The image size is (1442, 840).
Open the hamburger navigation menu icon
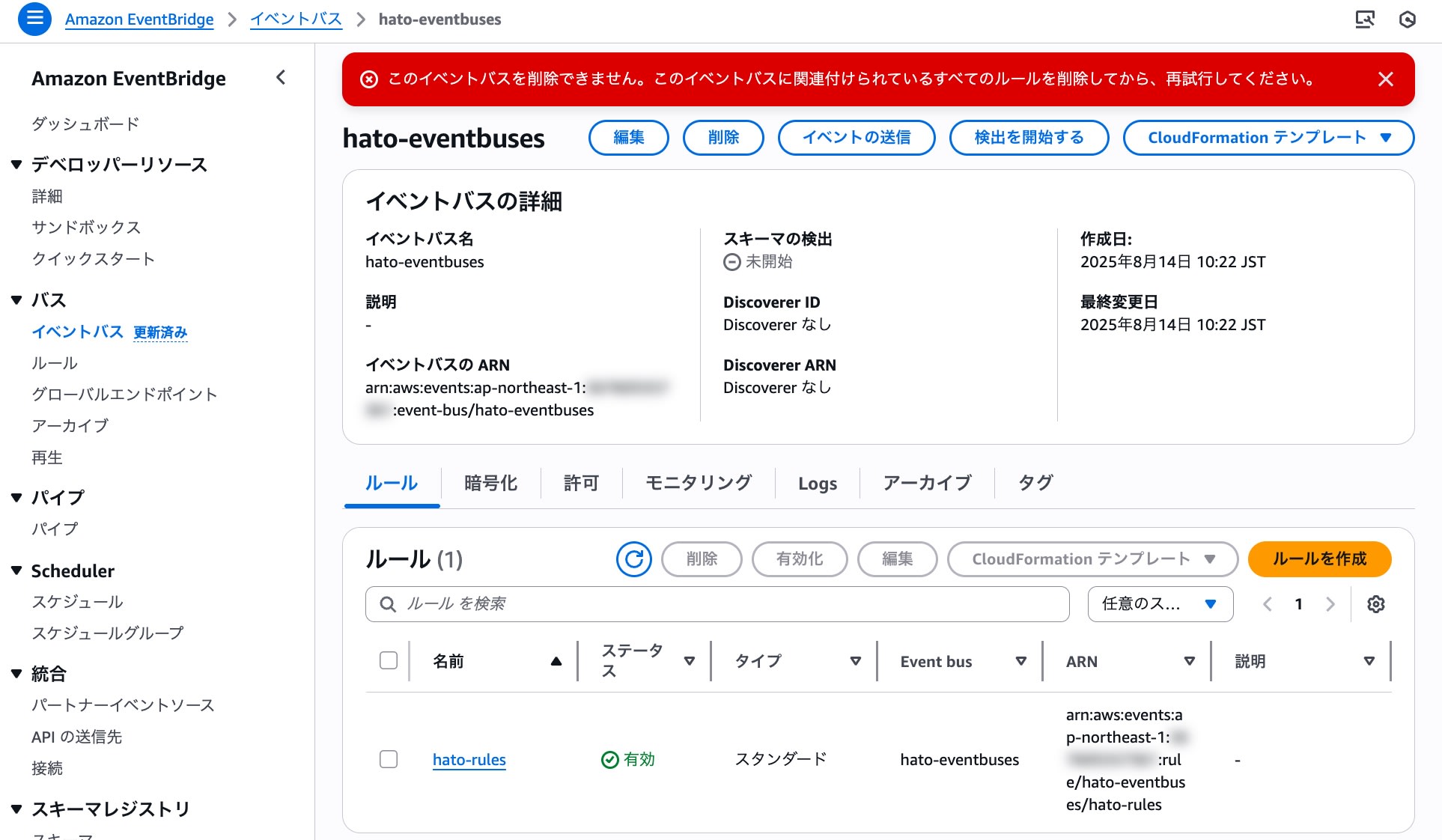click(34, 19)
